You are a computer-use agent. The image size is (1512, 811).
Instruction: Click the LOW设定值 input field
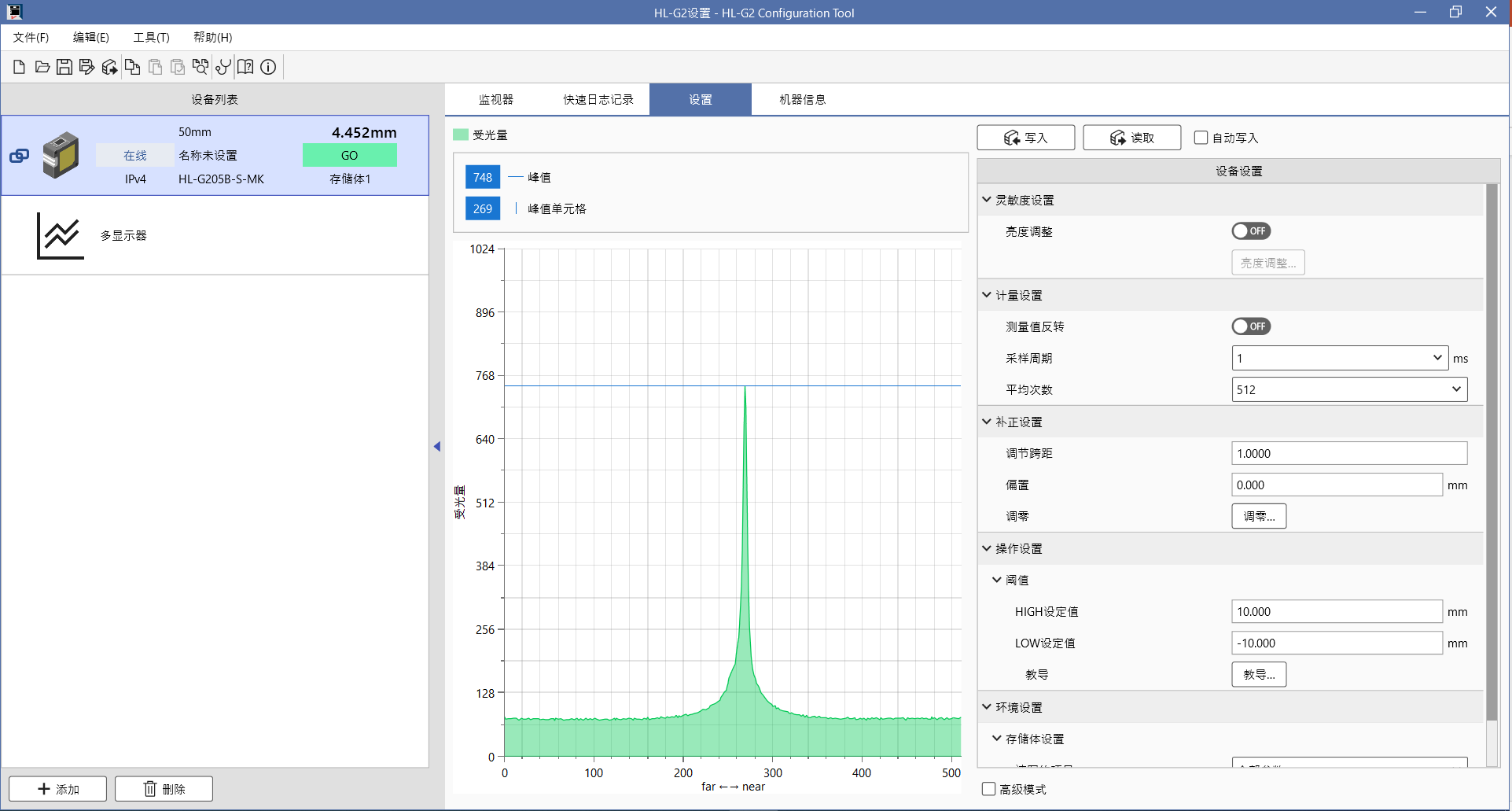[x=1337, y=643]
